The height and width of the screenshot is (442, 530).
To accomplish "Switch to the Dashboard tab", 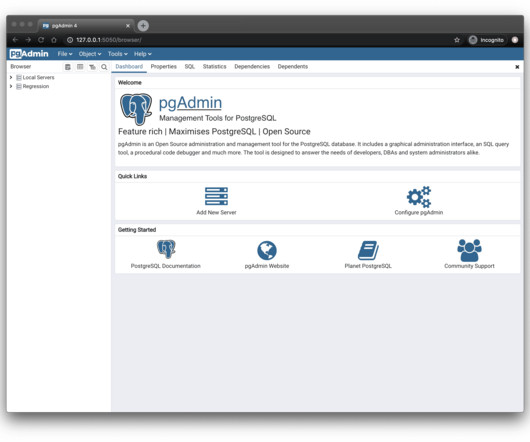I will (x=129, y=67).
